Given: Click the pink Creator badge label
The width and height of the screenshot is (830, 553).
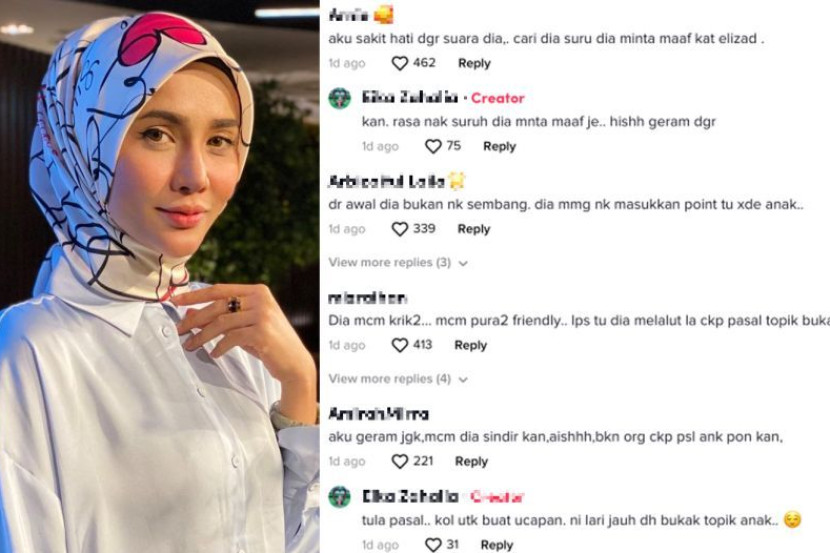Looking at the screenshot, I should [498, 98].
